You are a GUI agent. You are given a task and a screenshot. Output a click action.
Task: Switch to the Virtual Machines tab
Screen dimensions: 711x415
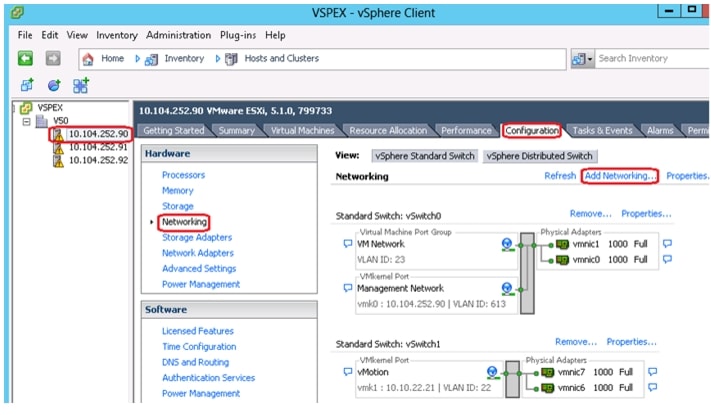302,131
